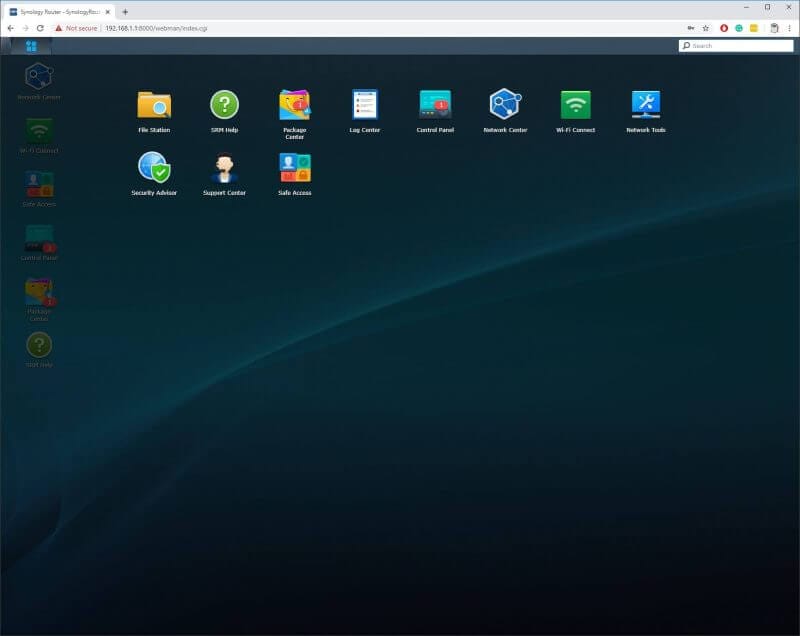Open the SRM main menu in the taskbar
The image size is (800, 636).
tap(29, 44)
